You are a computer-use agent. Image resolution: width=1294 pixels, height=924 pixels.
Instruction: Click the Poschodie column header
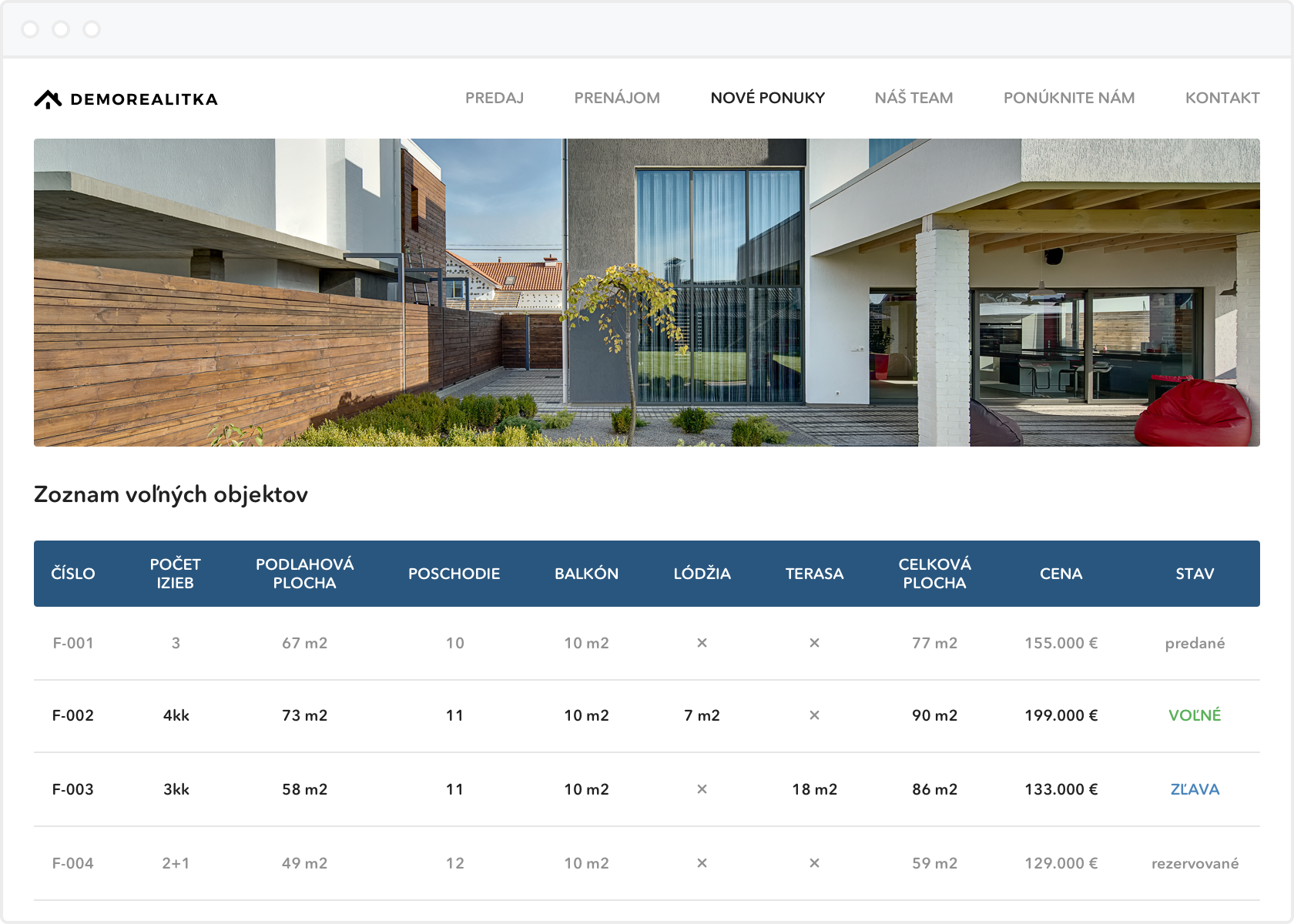tap(454, 574)
